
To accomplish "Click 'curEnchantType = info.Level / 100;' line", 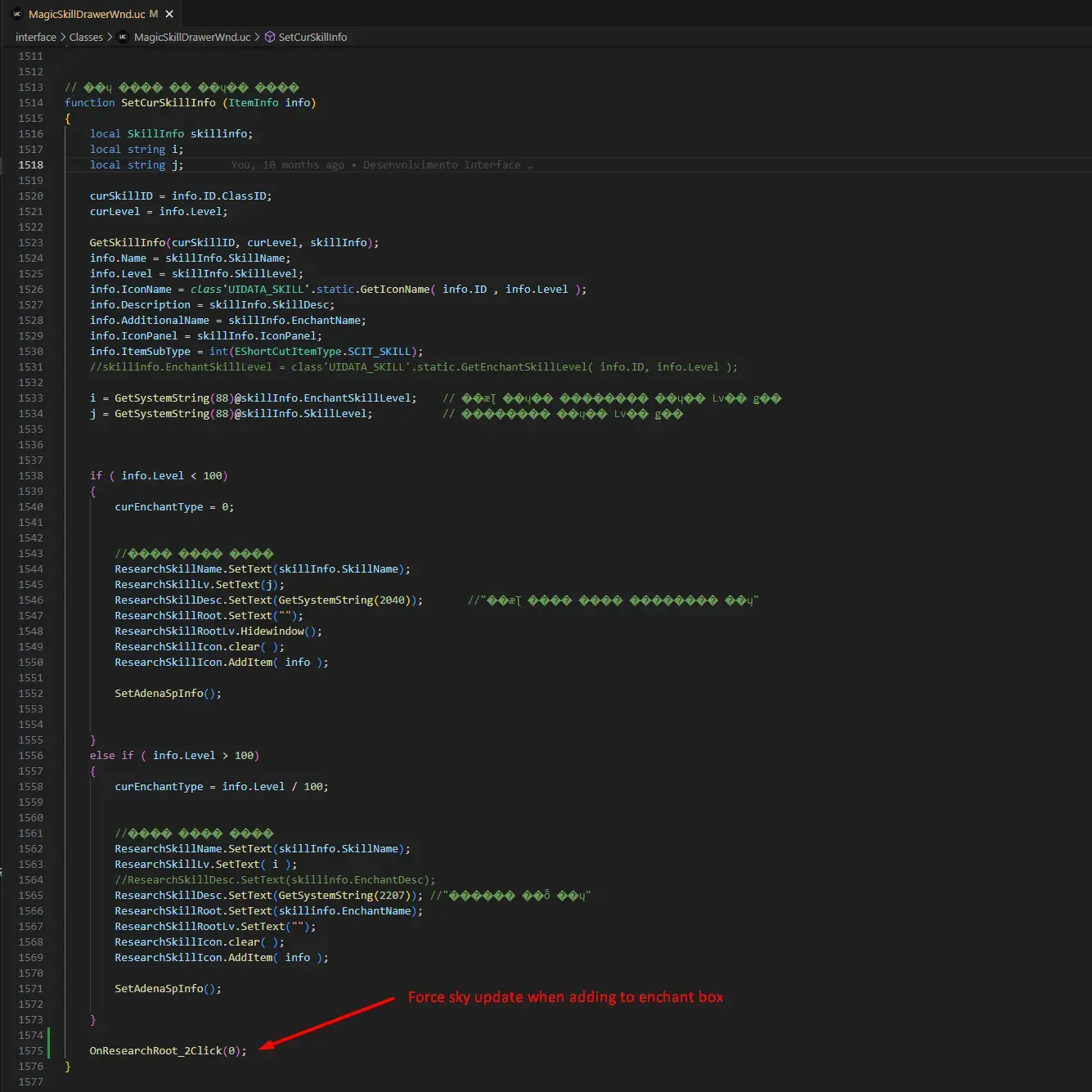I will [222, 786].
